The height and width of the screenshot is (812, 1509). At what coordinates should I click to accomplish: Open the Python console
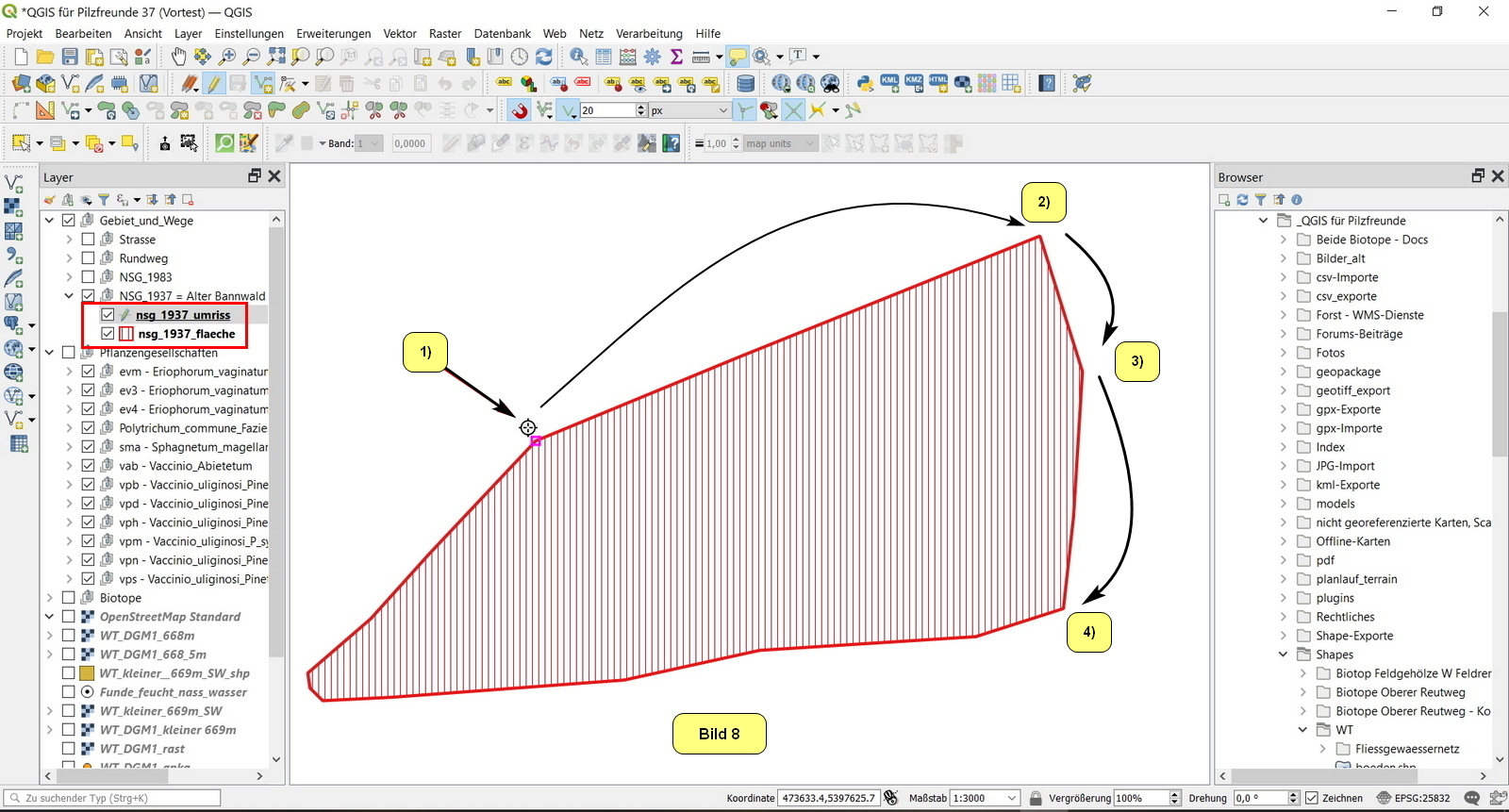(x=865, y=84)
